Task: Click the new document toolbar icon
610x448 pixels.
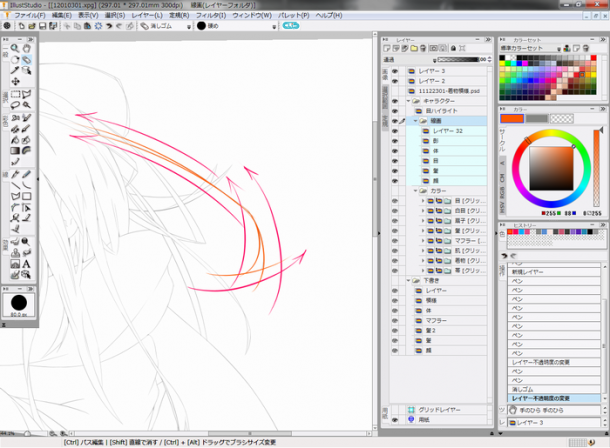Action: [x=21, y=26]
